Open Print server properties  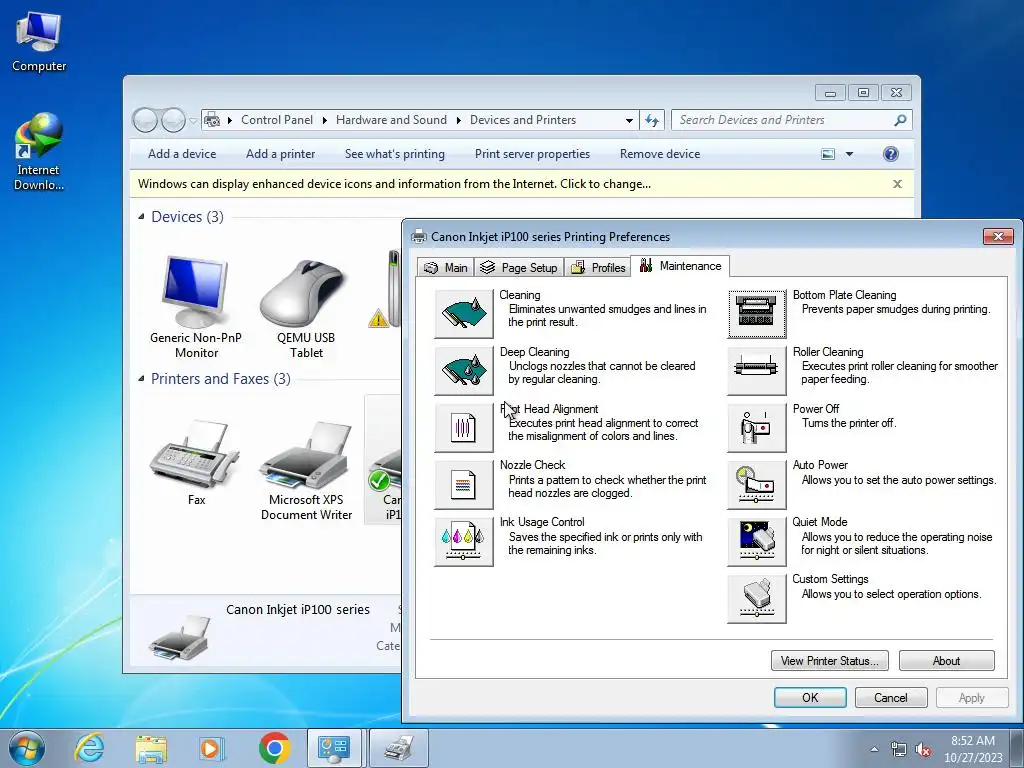532,154
